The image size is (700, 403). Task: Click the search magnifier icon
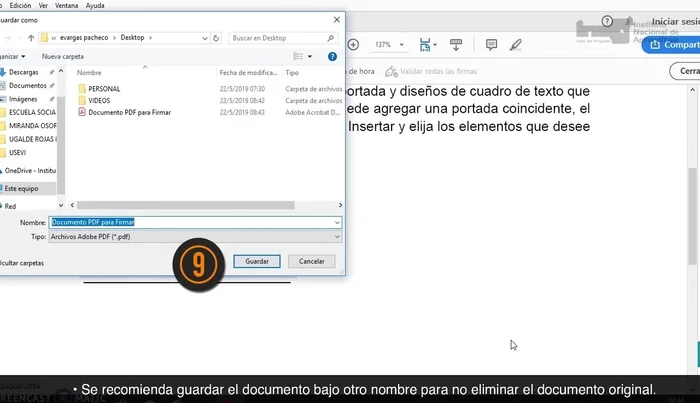tap(330, 38)
